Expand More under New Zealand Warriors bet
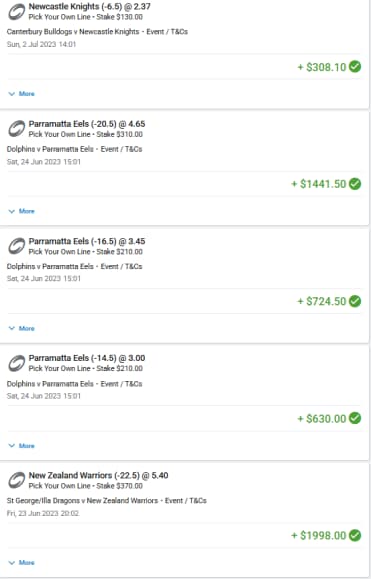Viewport: 371px width, 579px height. (21, 563)
